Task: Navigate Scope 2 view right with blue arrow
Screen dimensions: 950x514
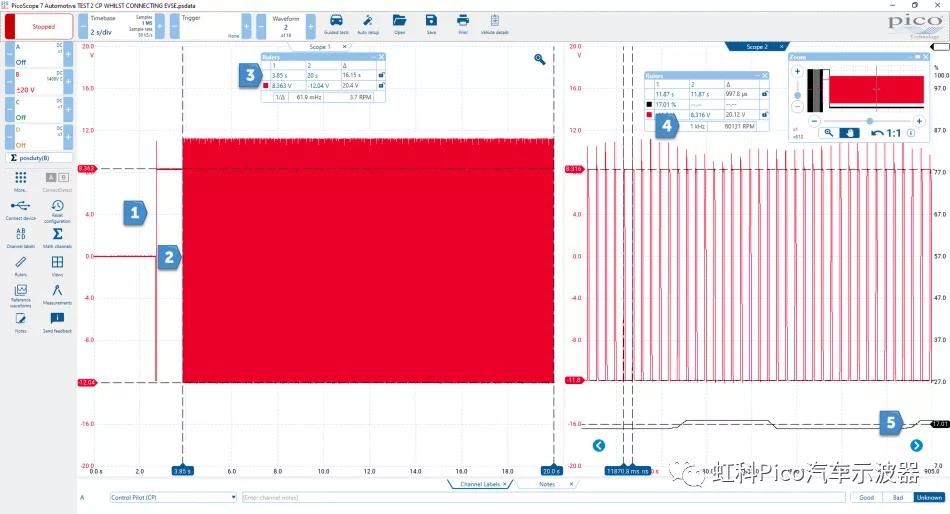Action: pyautogui.click(x=916, y=446)
